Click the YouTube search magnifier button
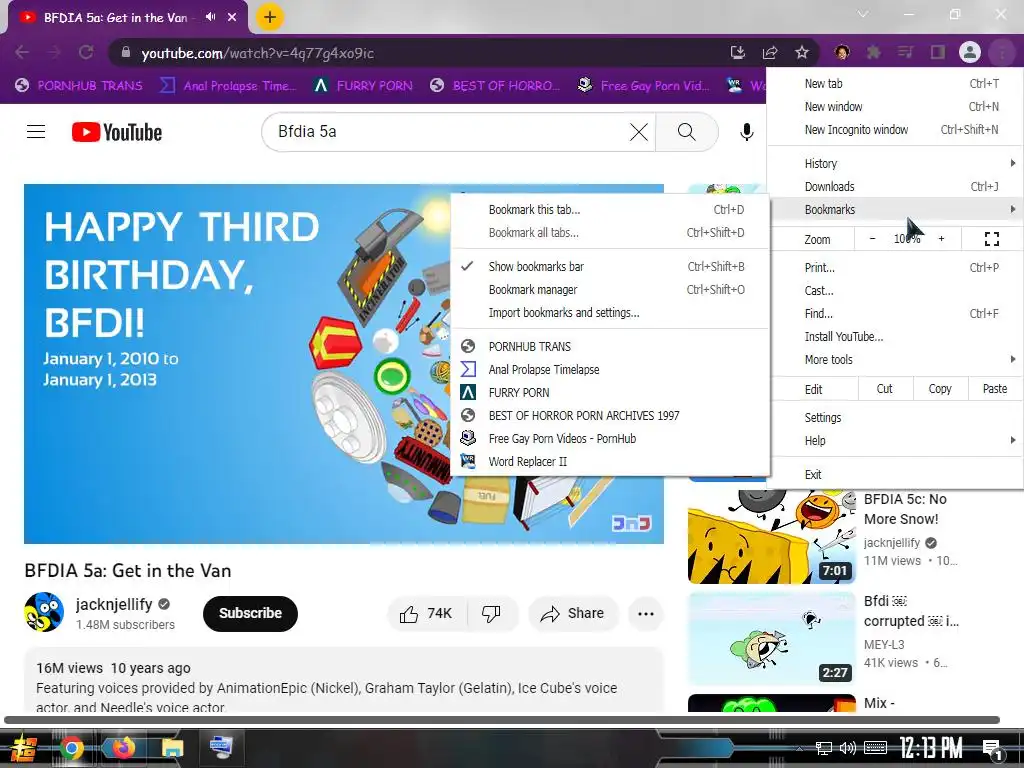The width and height of the screenshot is (1024, 768). pos(686,132)
